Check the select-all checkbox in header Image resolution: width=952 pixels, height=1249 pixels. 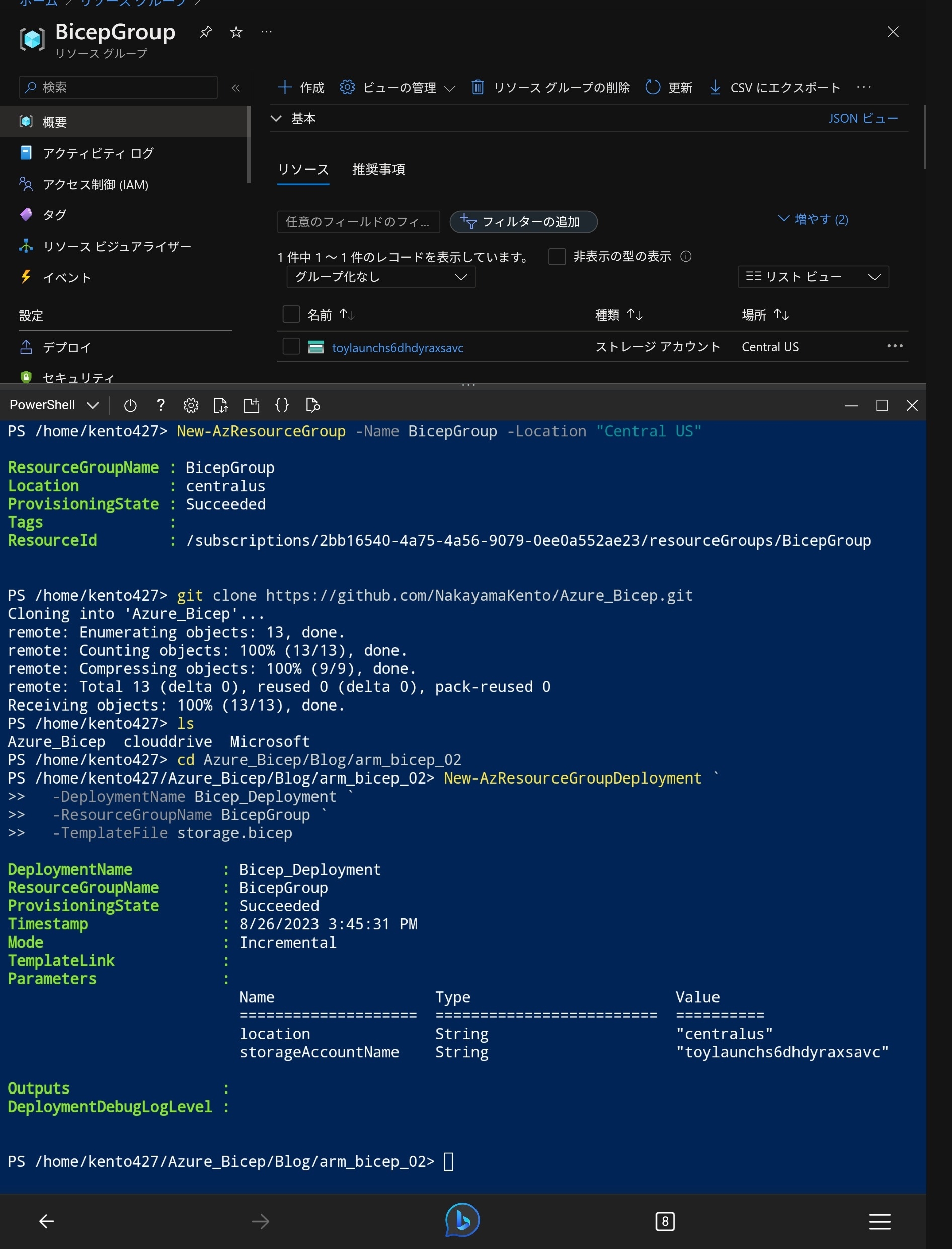(x=291, y=314)
